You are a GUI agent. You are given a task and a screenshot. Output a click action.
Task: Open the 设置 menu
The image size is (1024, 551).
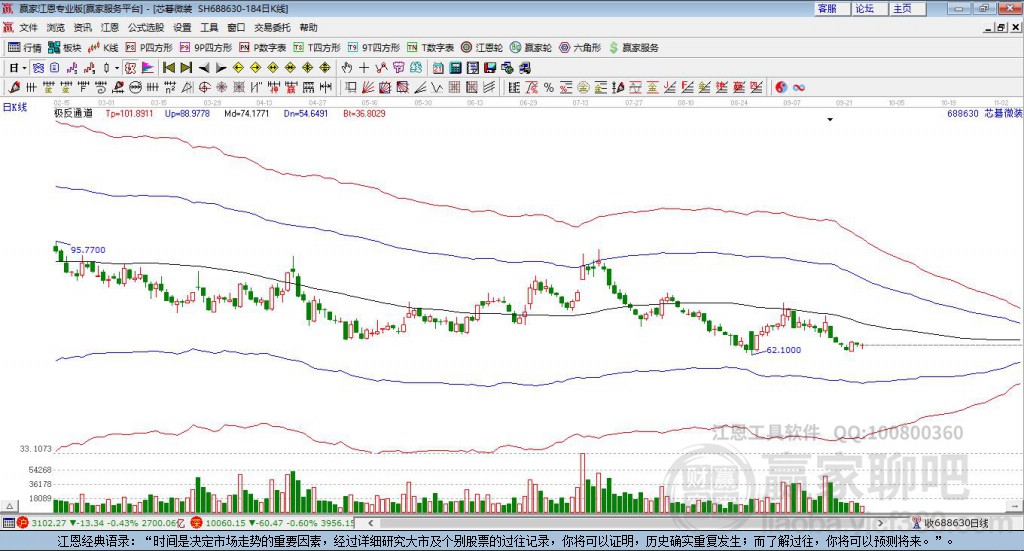tap(182, 27)
